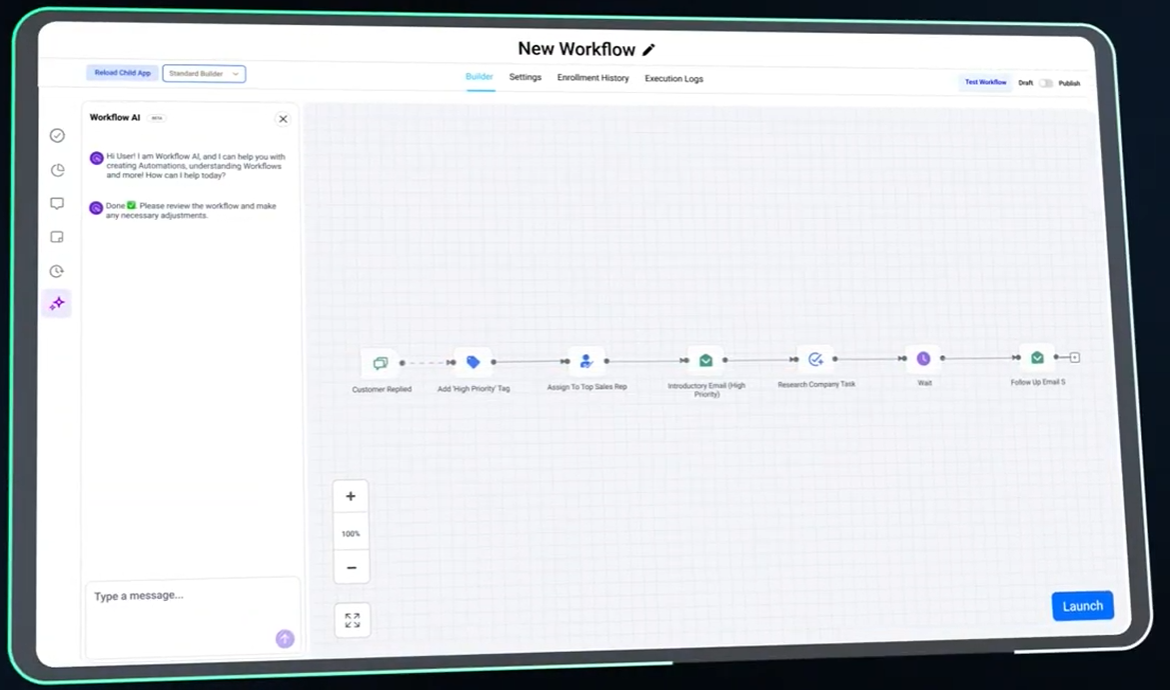
Task: Click the Launch button
Action: [1082, 605]
